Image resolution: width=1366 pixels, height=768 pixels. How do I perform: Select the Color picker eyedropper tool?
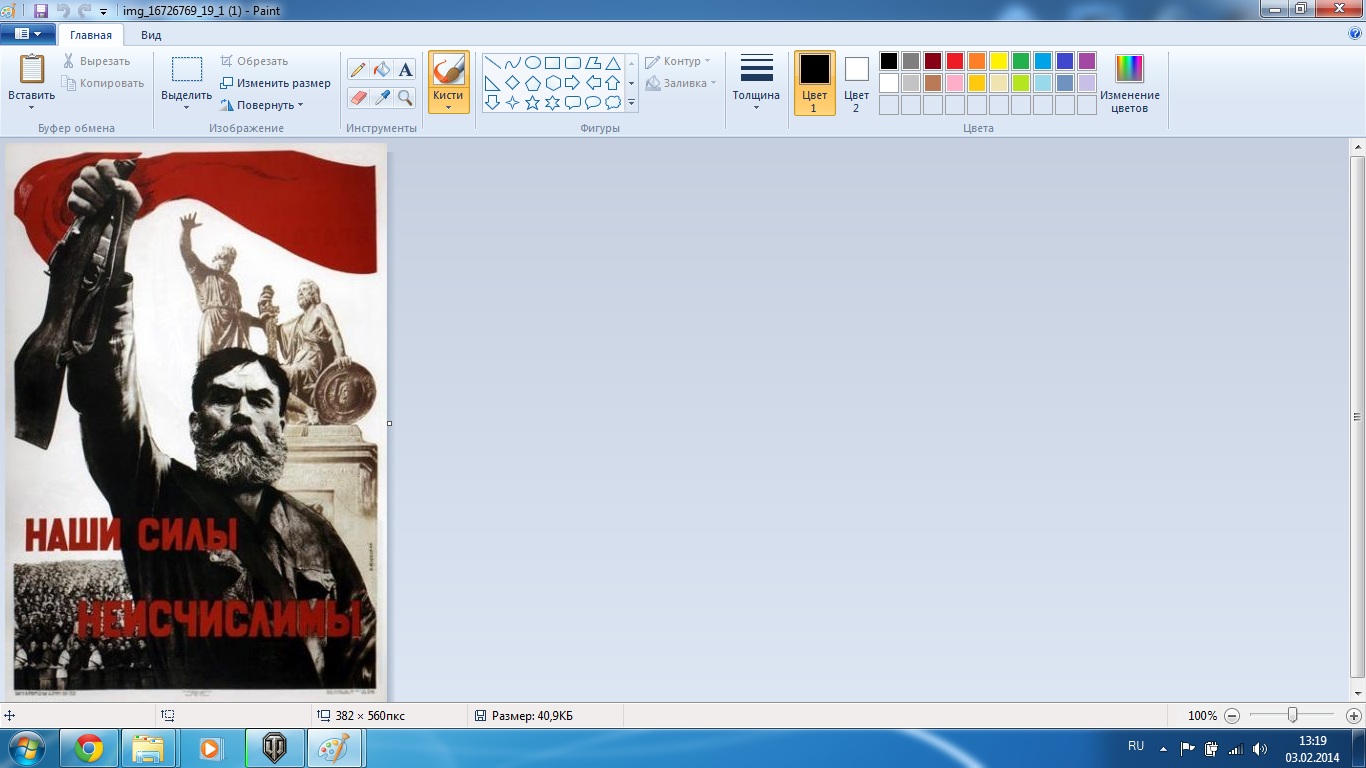[381, 97]
